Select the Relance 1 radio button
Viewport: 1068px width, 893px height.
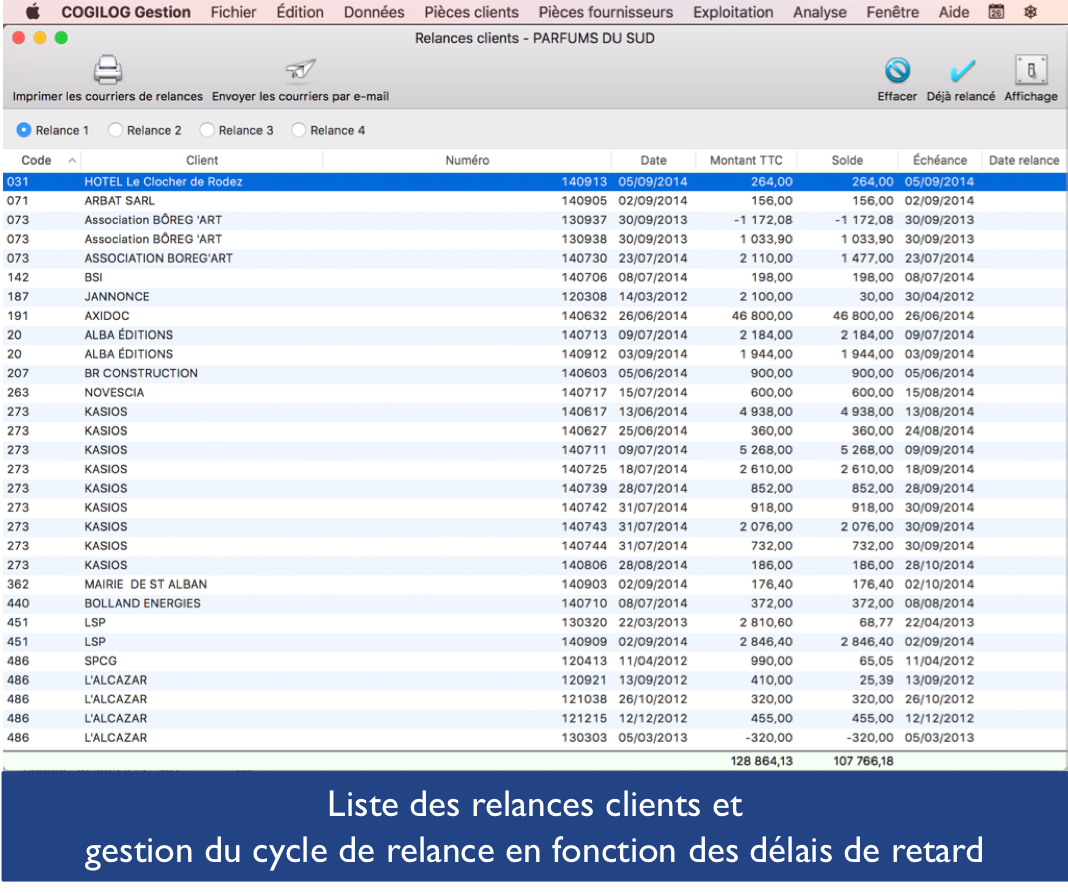tap(24, 130)
